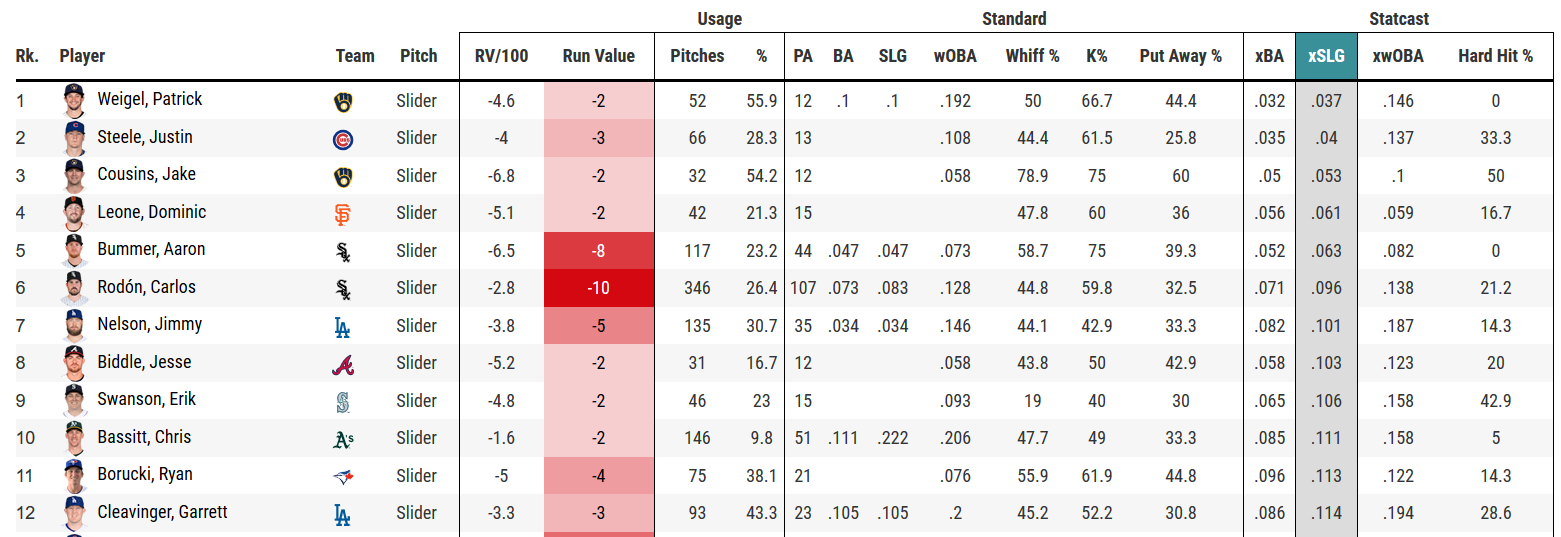Sort by the Hard Hit % column
This screenshot has width=1561, height=537.
pyautogui.click(x=1495, y=56)
